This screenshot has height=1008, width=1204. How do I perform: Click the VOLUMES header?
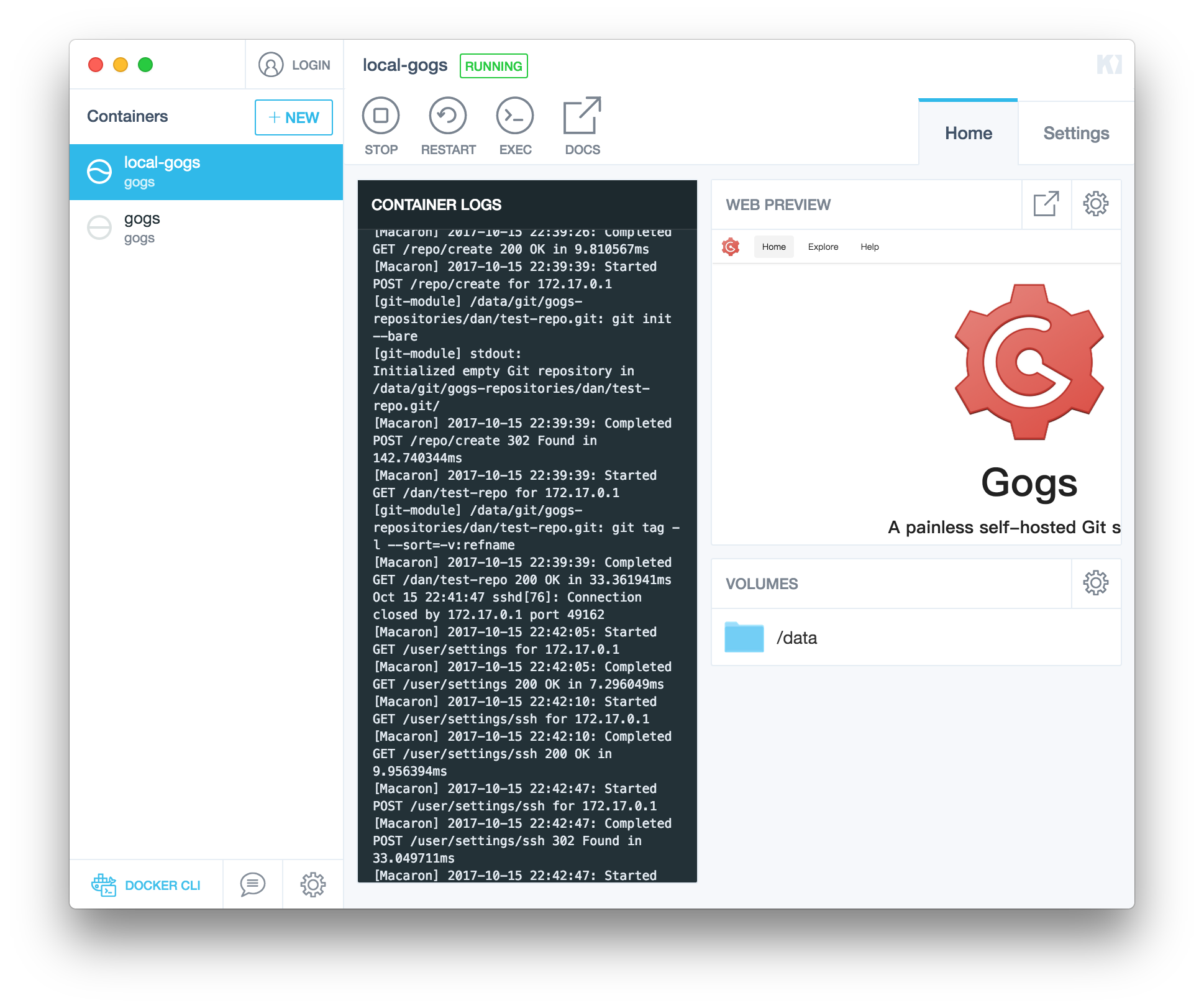[762, 584]
